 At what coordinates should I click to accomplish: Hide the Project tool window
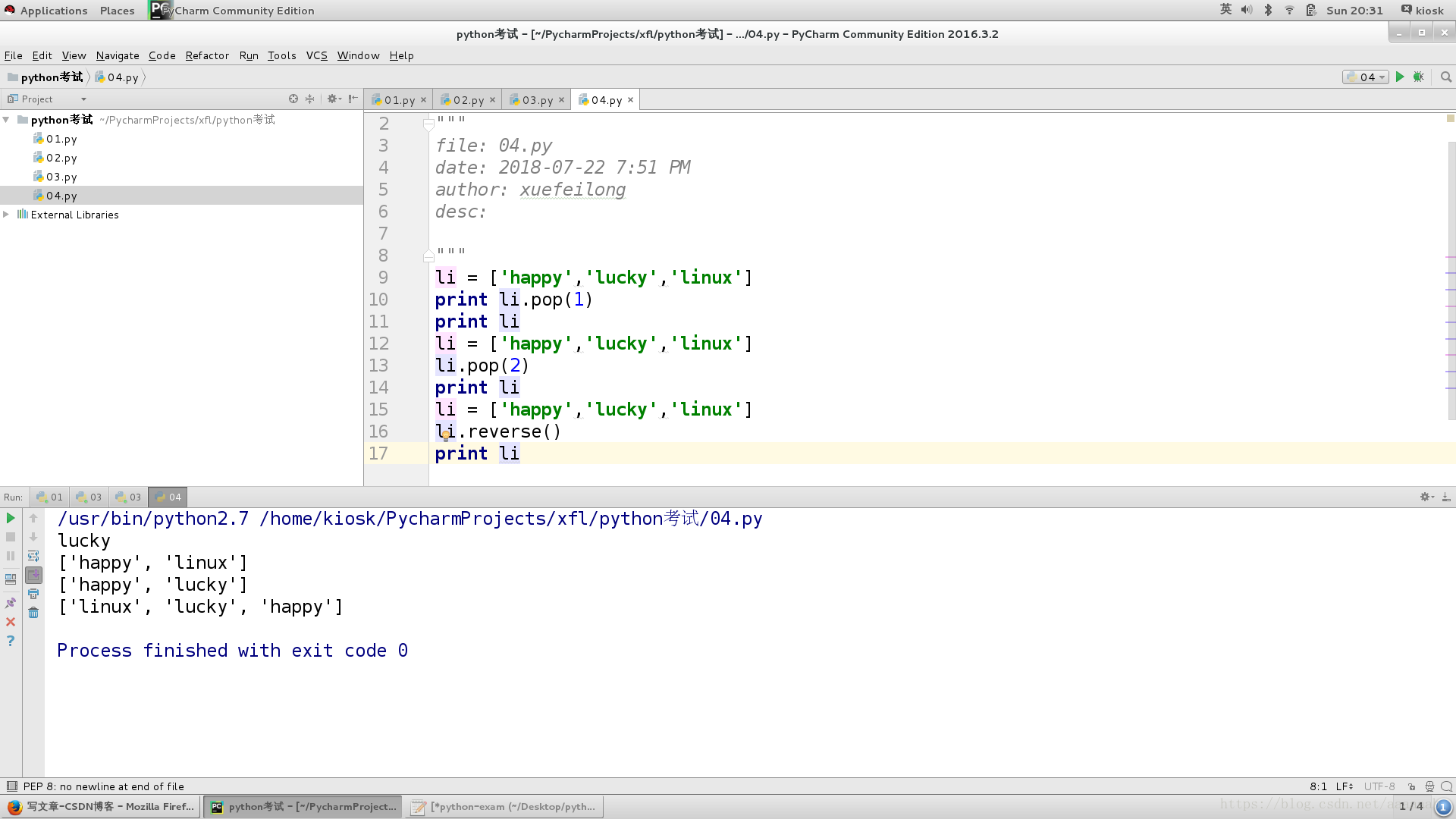coord(353,99)
